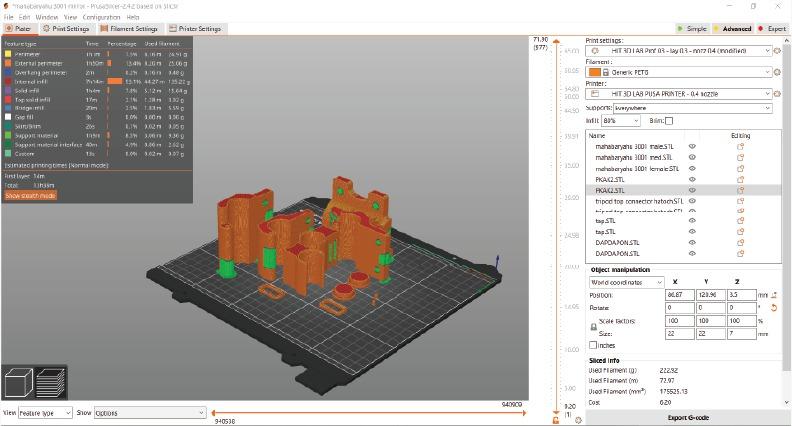Open Infill percentage dropdown
792x426 pixels.
(621, 121)
